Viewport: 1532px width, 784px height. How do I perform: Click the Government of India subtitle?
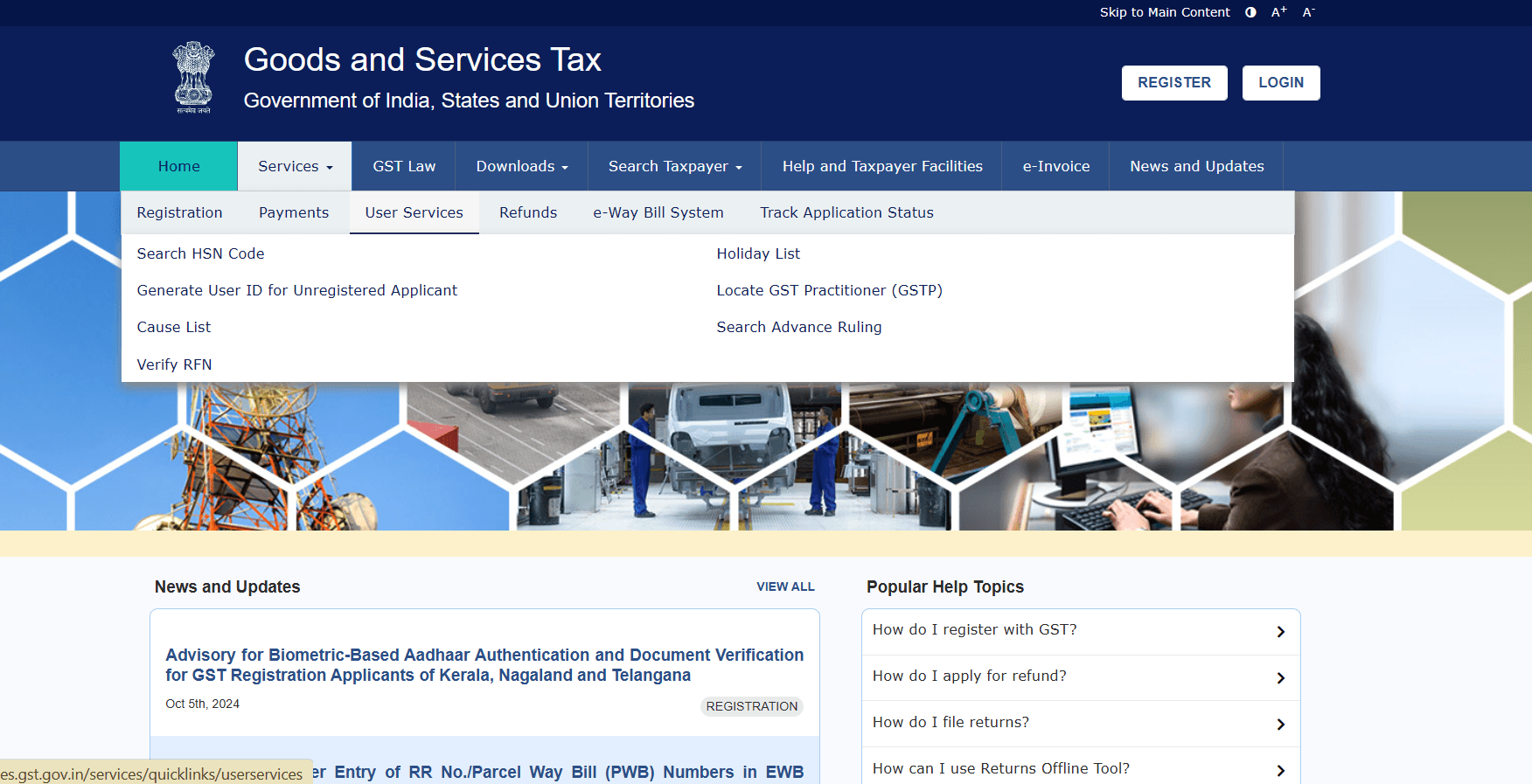click(x=469, y=101)
